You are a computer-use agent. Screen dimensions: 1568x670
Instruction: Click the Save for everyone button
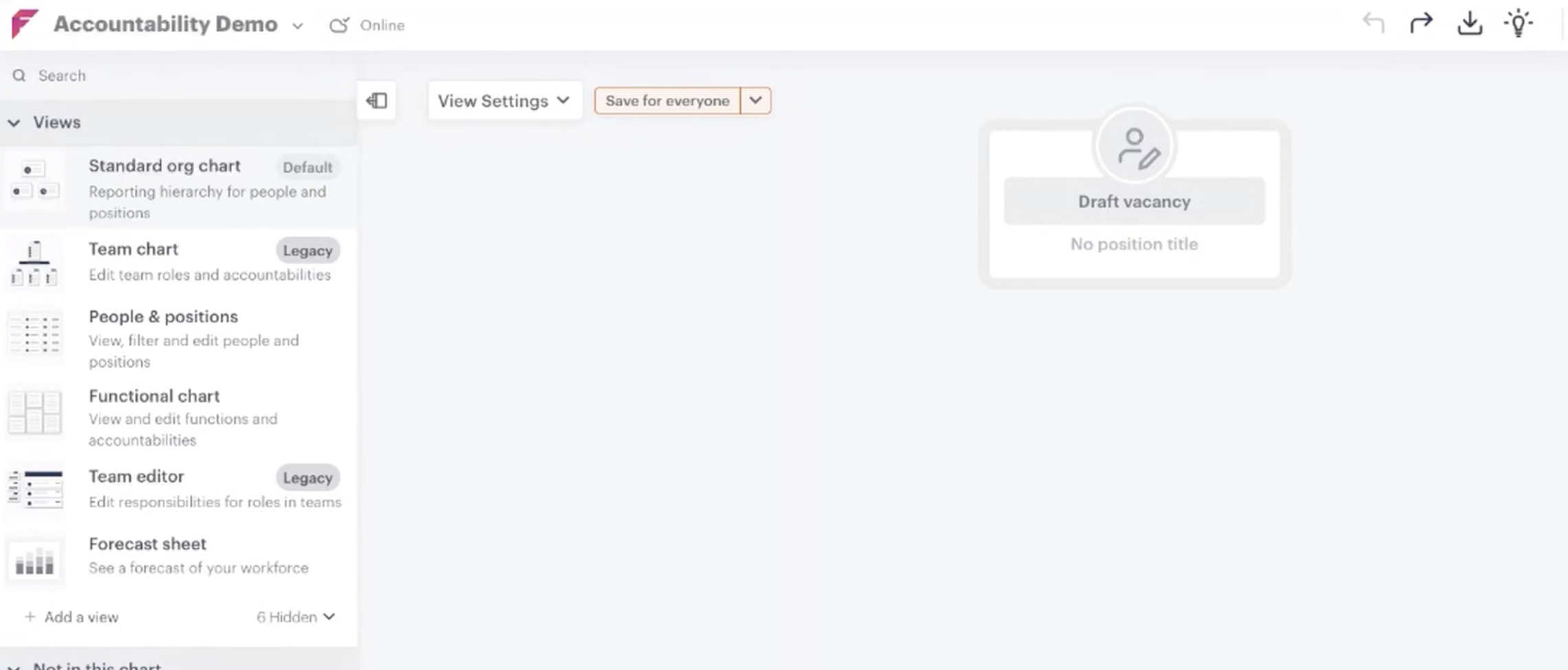tap(667, 100)
